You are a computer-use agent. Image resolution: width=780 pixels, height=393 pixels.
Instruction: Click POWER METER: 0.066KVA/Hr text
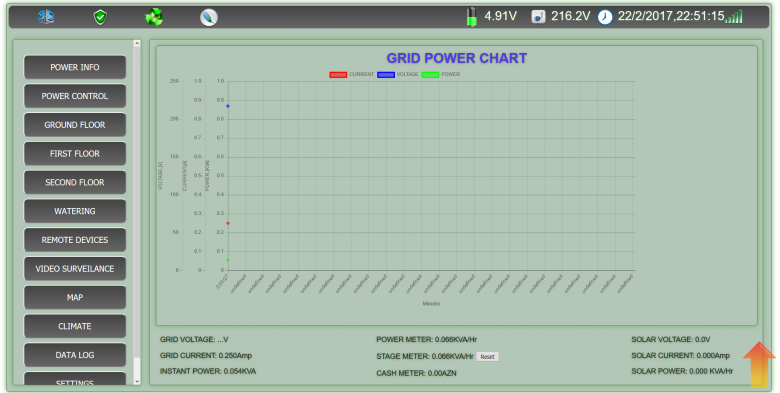click(x=426, y=339)
